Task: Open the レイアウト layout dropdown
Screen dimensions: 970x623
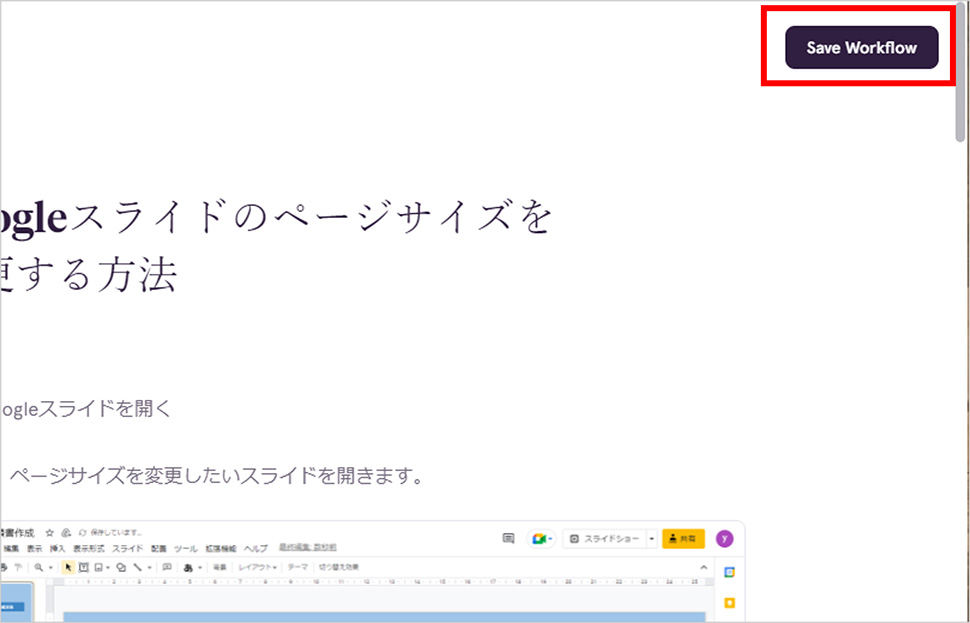Action: click(x=257, y=567)
